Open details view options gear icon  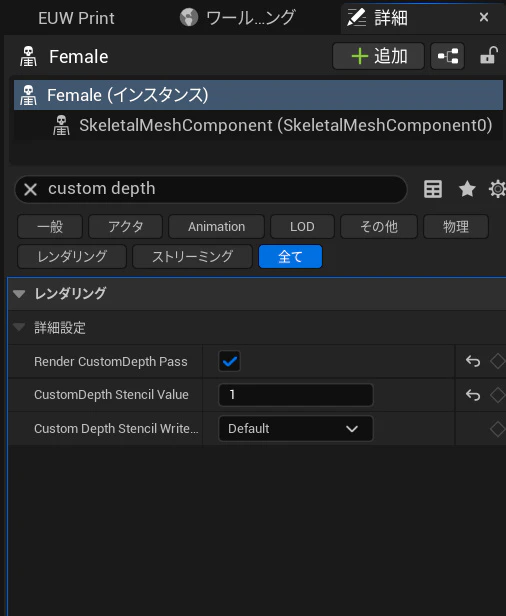tap(497, 189)
